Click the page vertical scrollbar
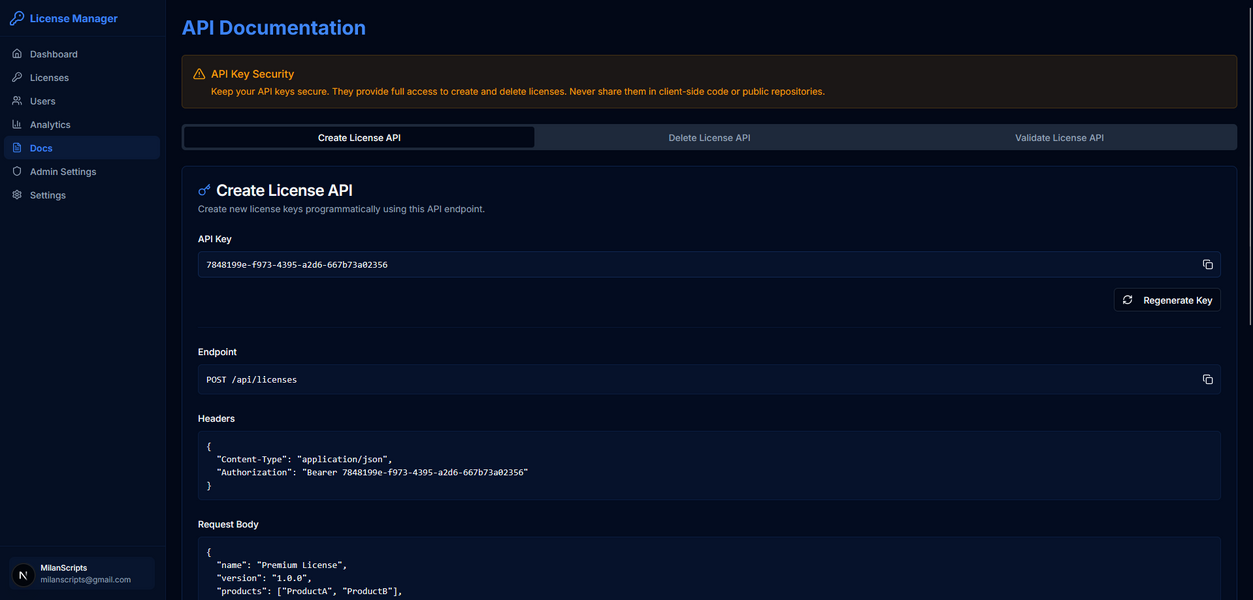 tap(1248, 165)
